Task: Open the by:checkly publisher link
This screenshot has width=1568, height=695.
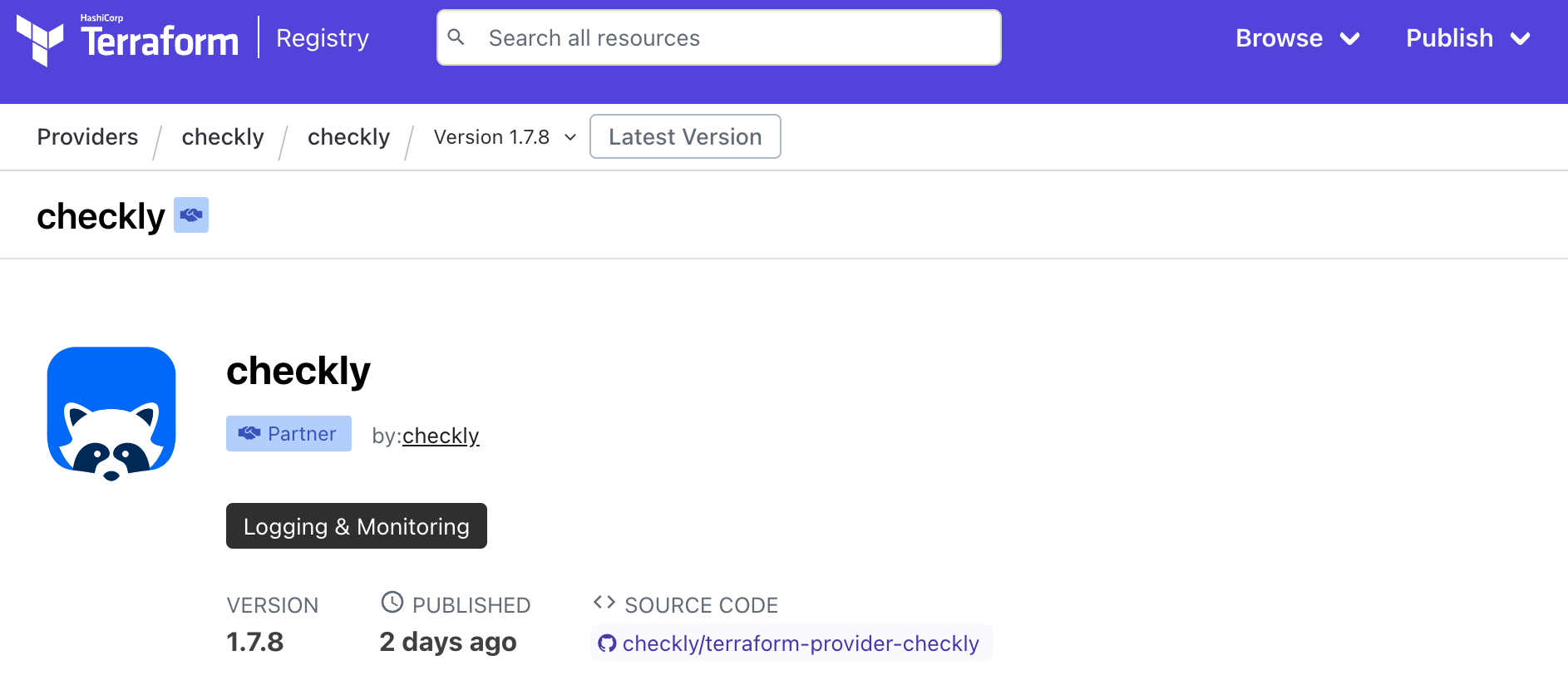Action: (441, 436)
